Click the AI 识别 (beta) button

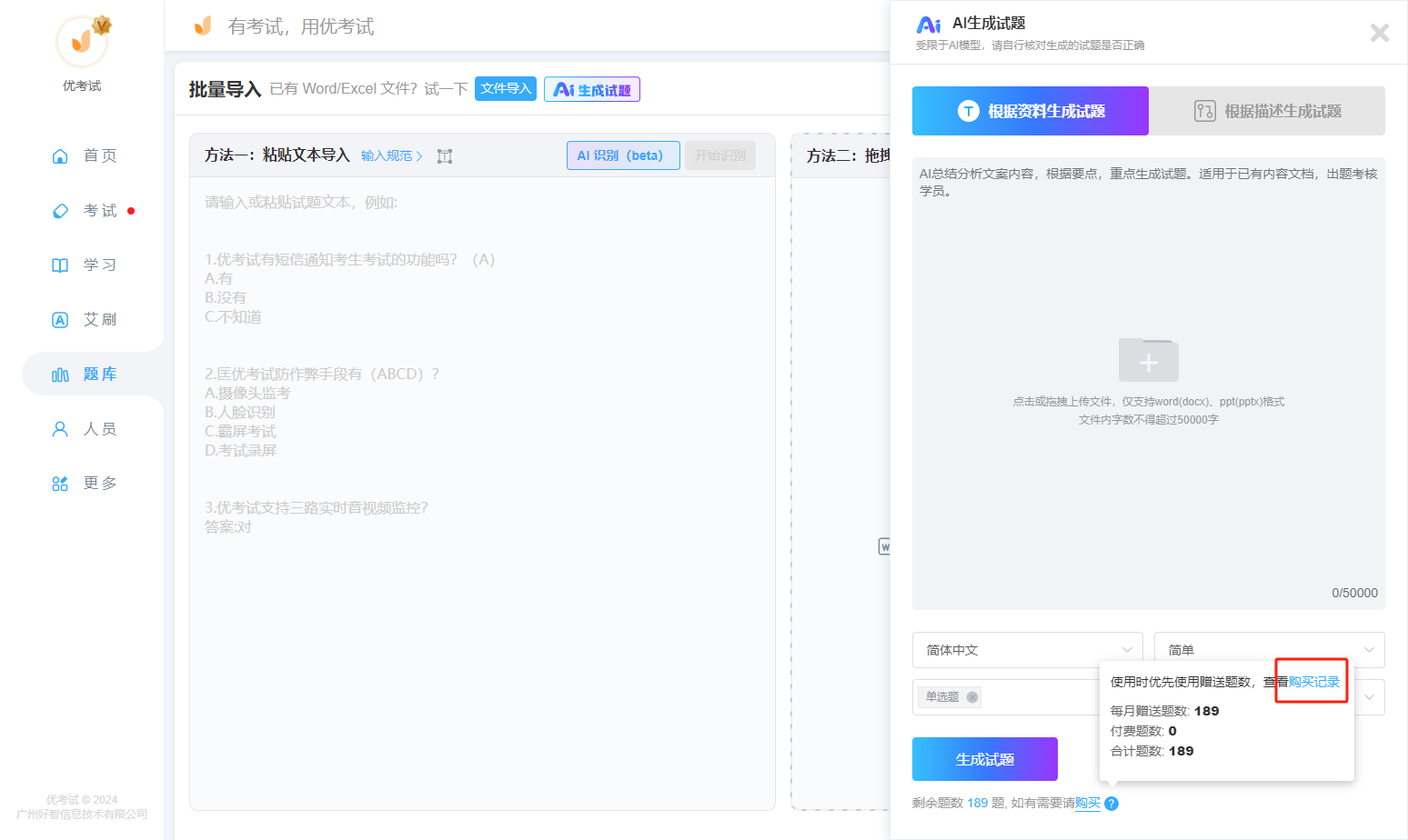coord(623,155)
